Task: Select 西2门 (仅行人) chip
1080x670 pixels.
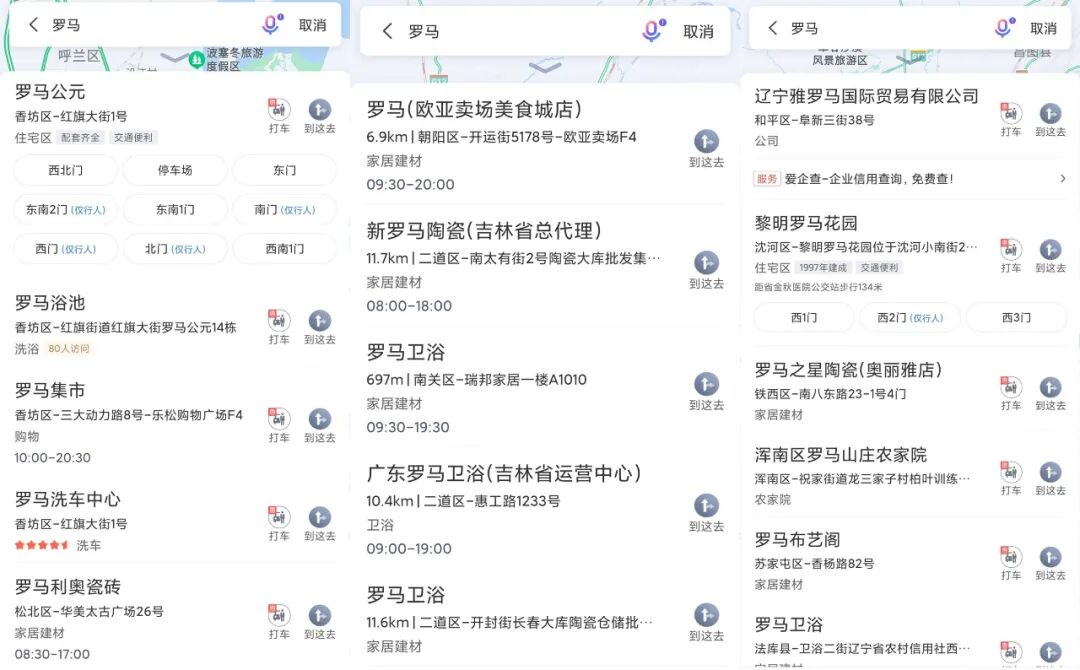Action: click(910, 317)
